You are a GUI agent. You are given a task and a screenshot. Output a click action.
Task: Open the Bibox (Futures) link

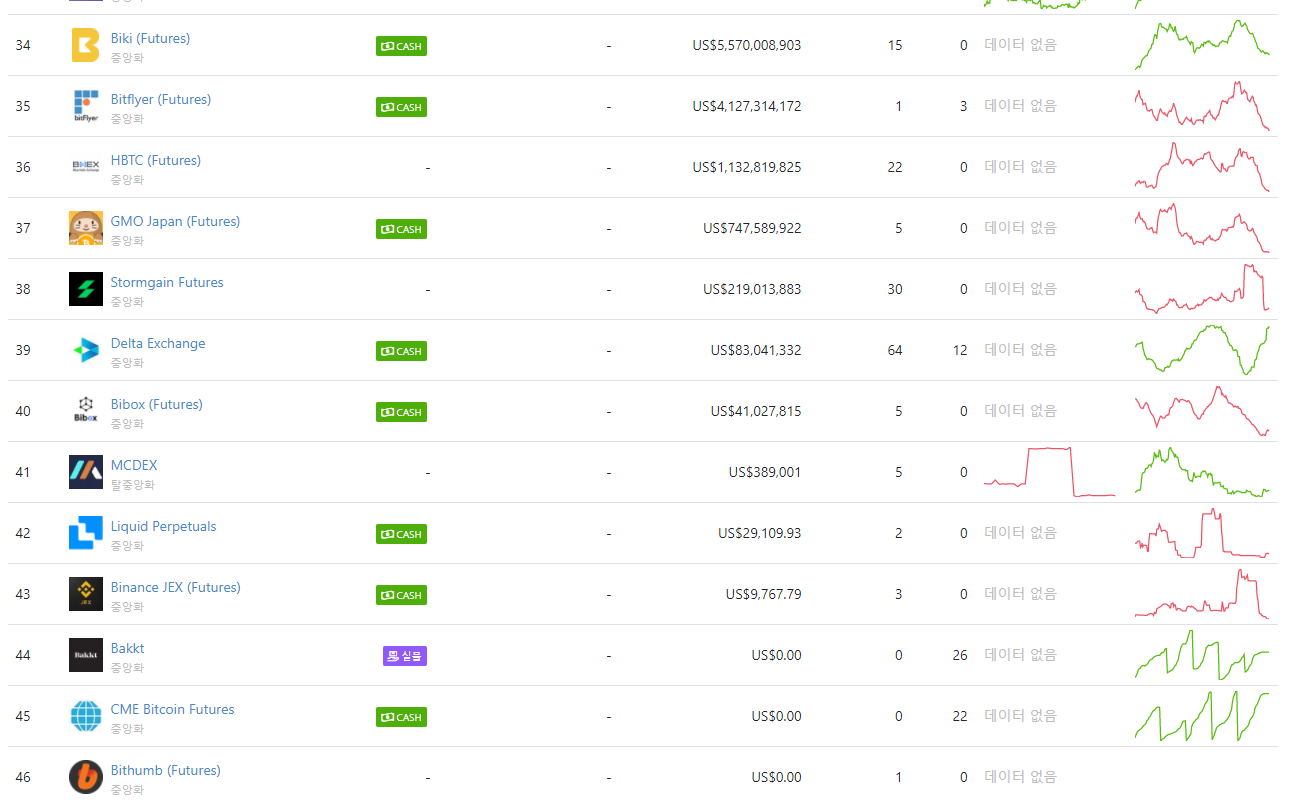tap(157, 404)
